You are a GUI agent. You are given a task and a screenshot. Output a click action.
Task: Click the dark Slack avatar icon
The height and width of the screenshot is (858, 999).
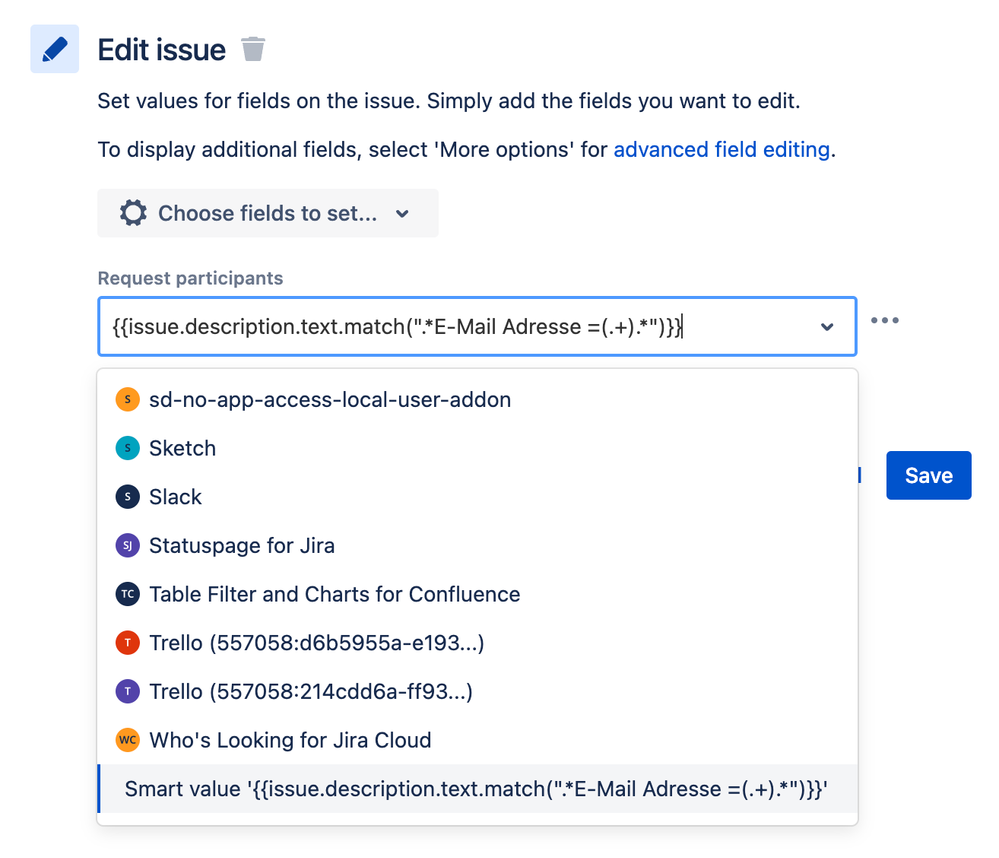(x=127, y=497)
